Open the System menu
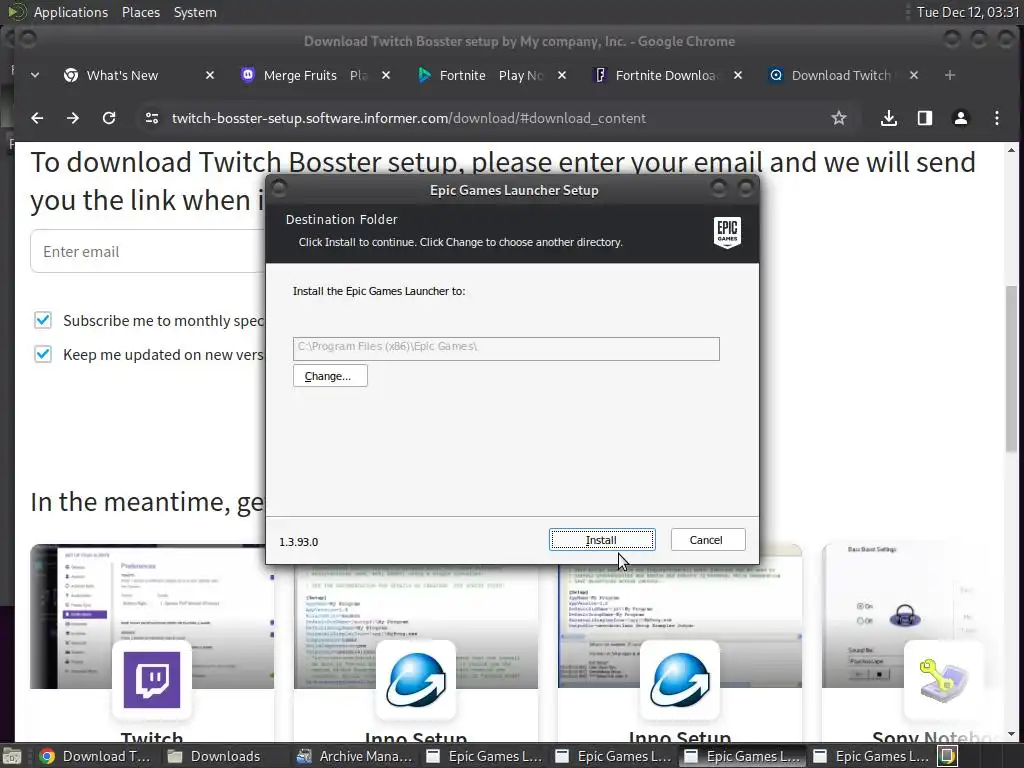 click(x=195, y=12)
